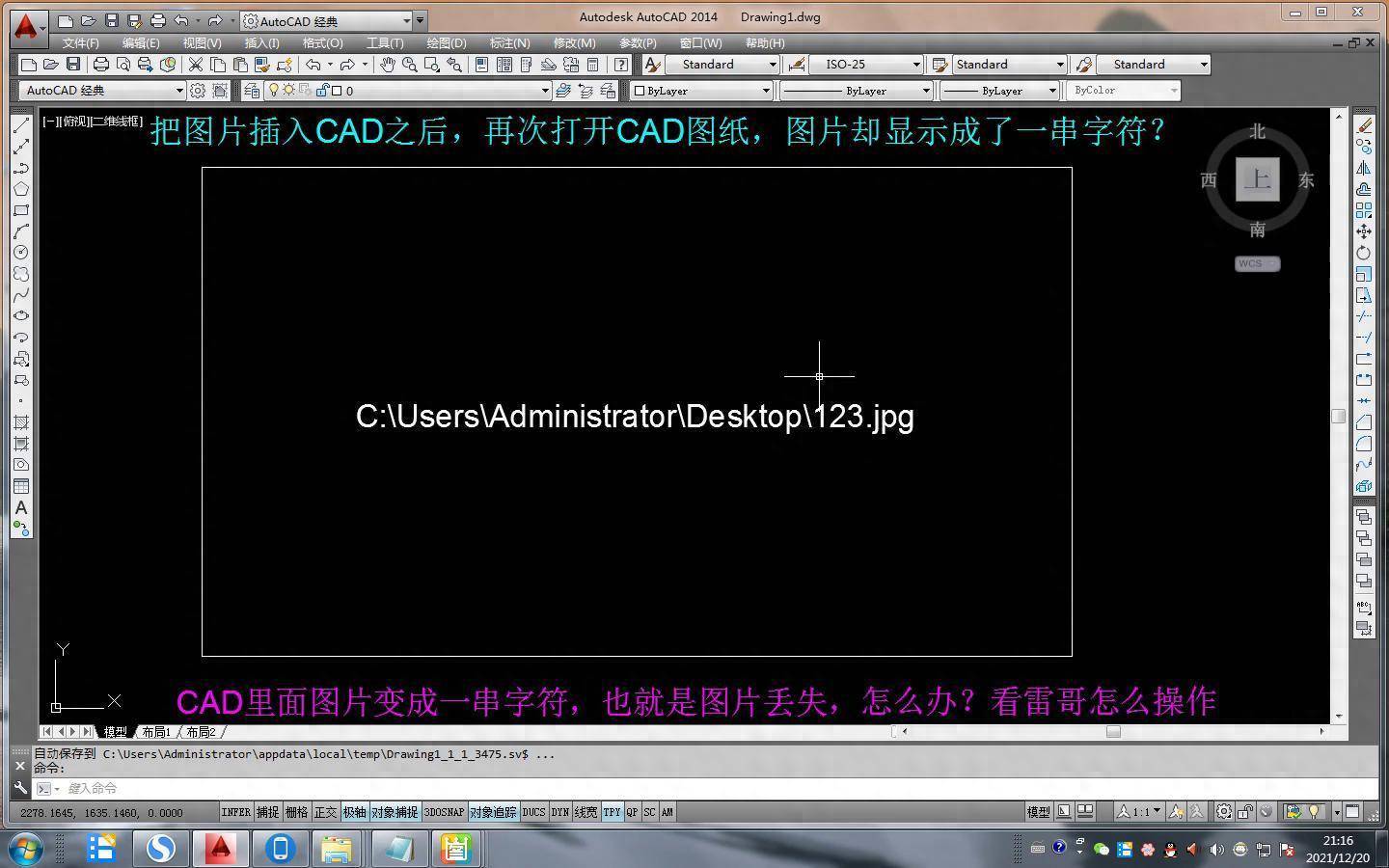The height and width of the screenshot is (868, 1389).
Task: Switch to the 布局1 layout tab
Action: pos(155,732)
